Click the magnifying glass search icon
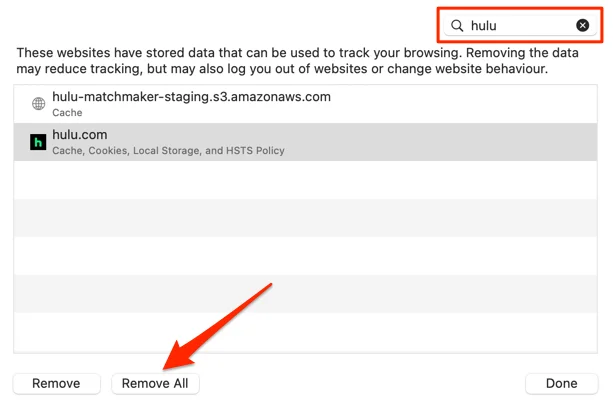Image resolution: width=613 pixels, height=408 pixels. tap(457, 26)
